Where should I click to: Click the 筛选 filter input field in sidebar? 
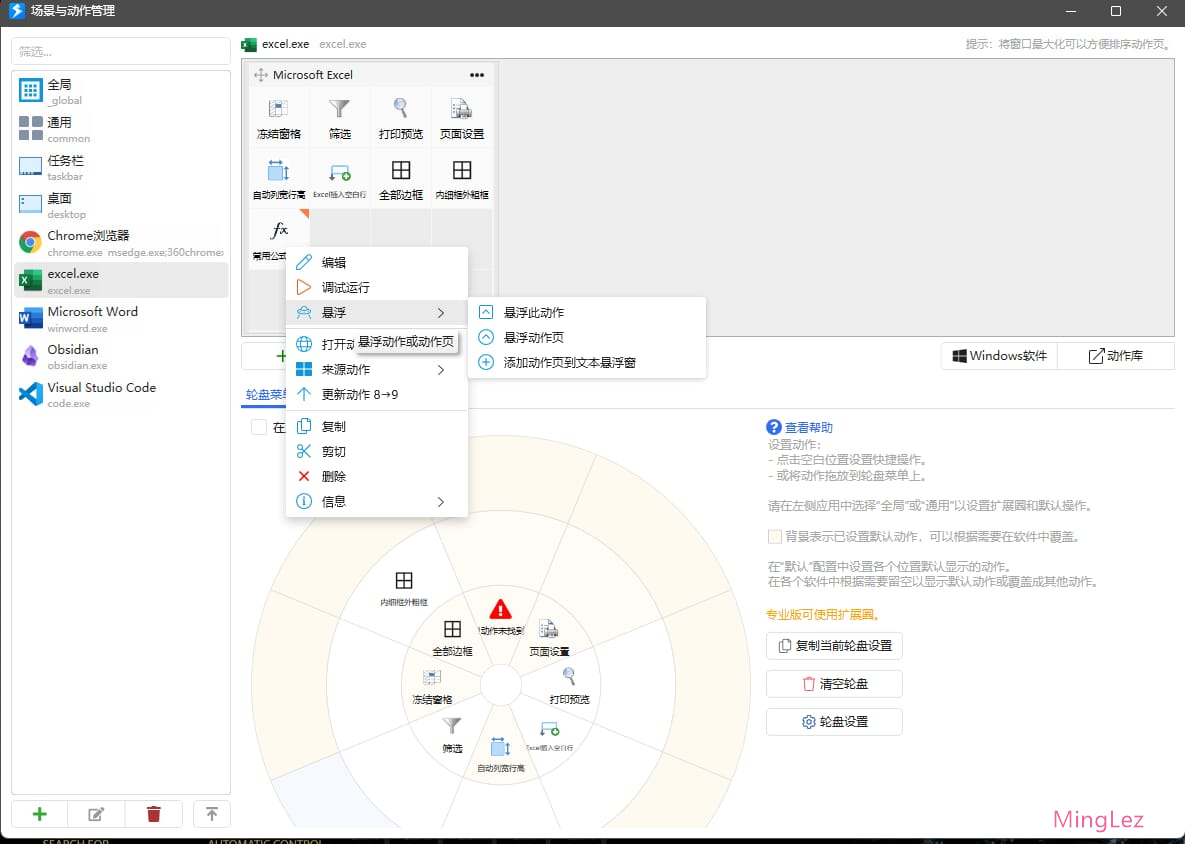120,50
